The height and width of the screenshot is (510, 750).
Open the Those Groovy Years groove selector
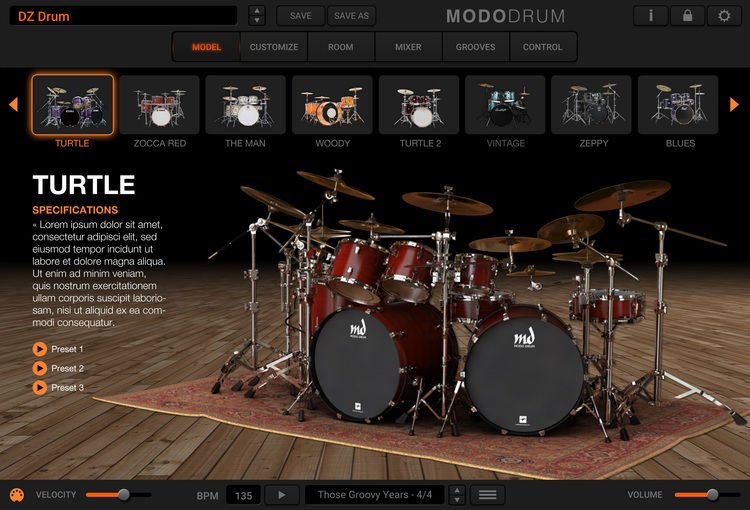coord(375,495)
